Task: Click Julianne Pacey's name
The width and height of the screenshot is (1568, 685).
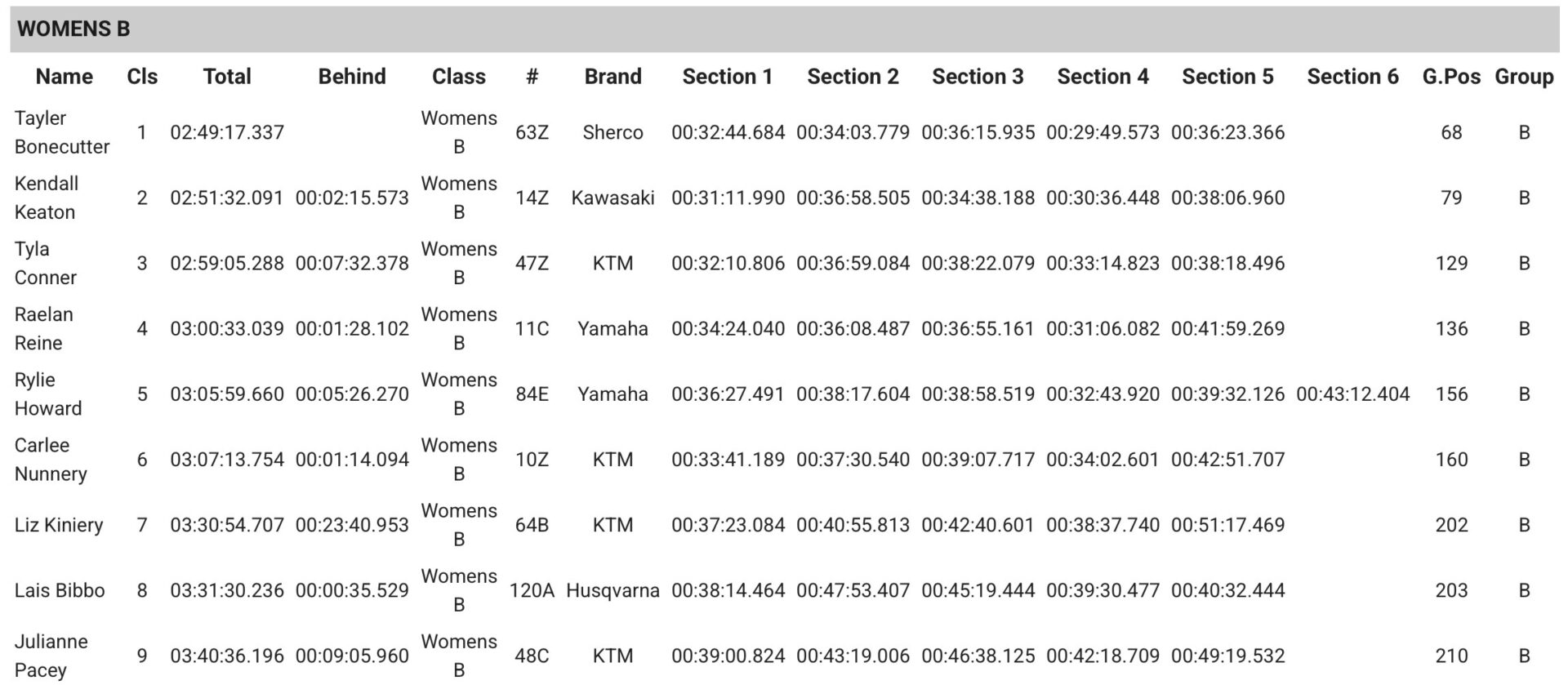Action: point(51,656)
